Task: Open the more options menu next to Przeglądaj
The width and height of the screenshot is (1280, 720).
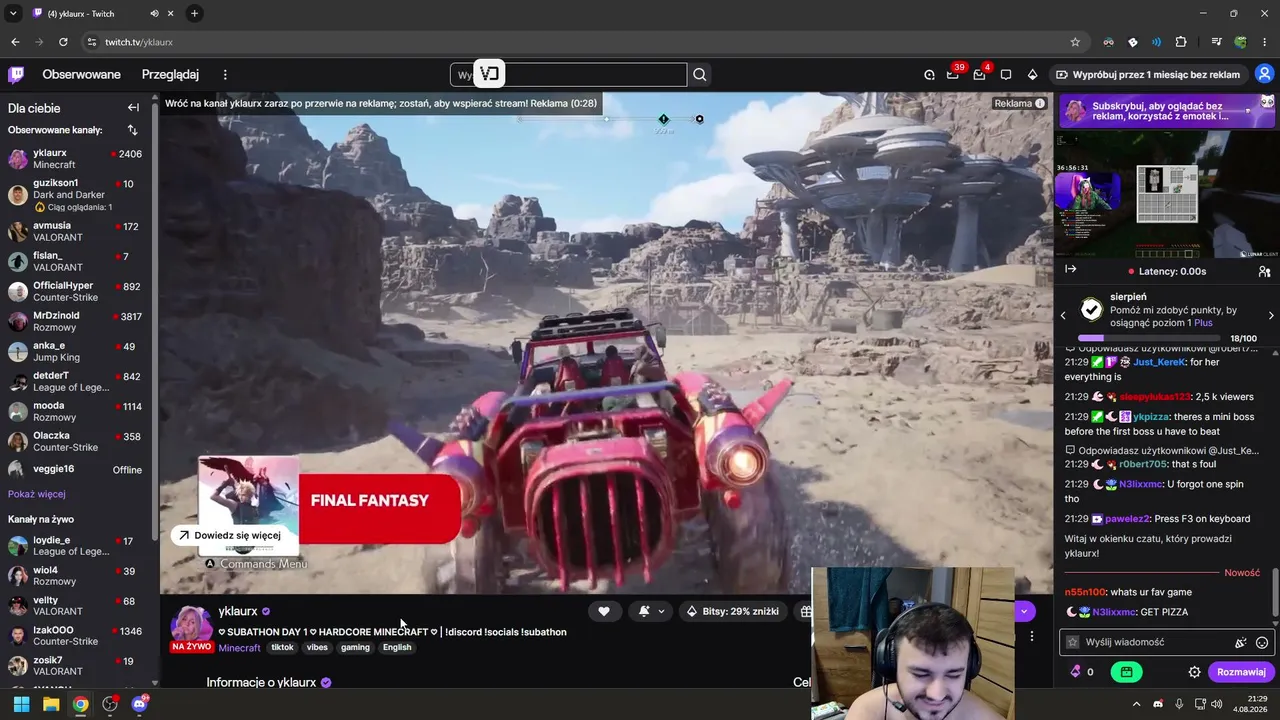Action: click(225, 74)
